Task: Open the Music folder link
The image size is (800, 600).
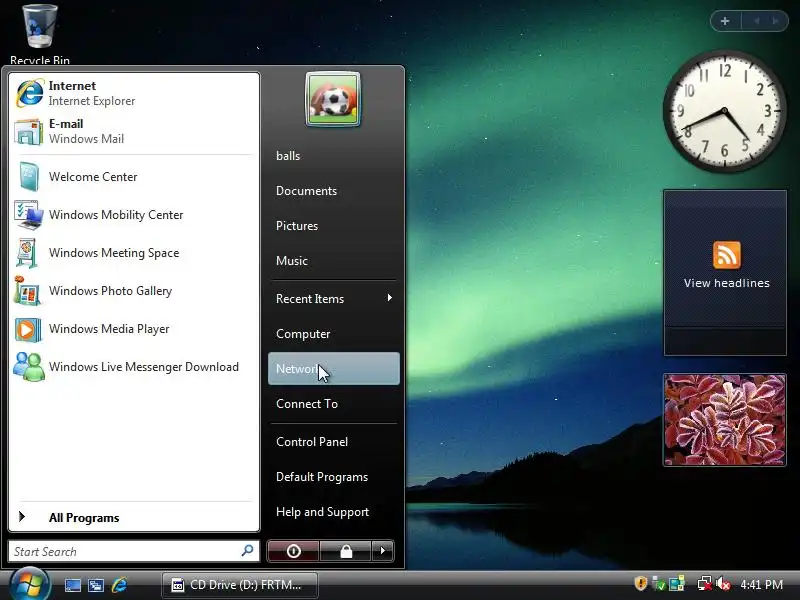Action: tap(334, 261)
